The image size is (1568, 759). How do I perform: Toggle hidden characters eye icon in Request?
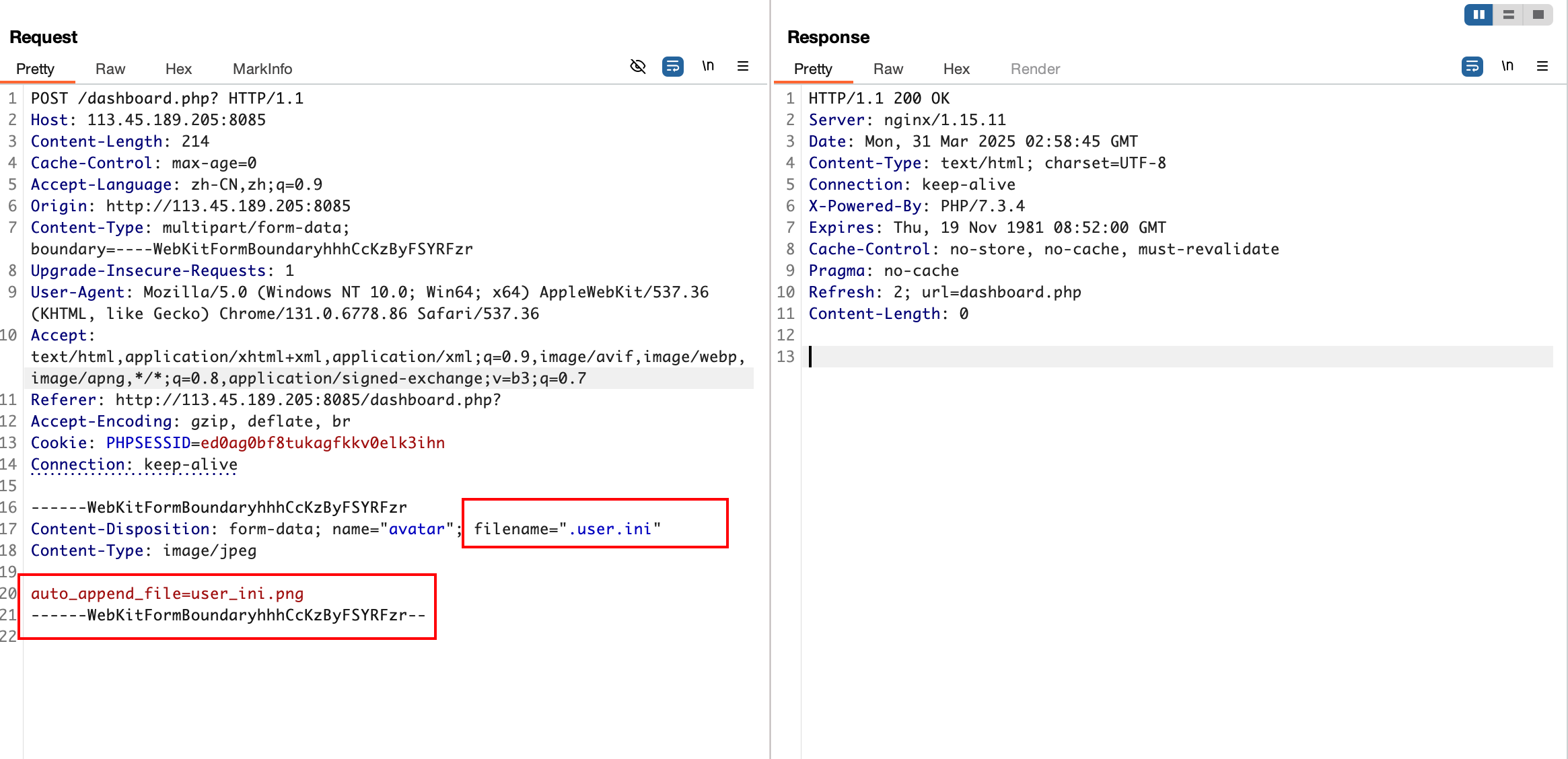(637, 66)
